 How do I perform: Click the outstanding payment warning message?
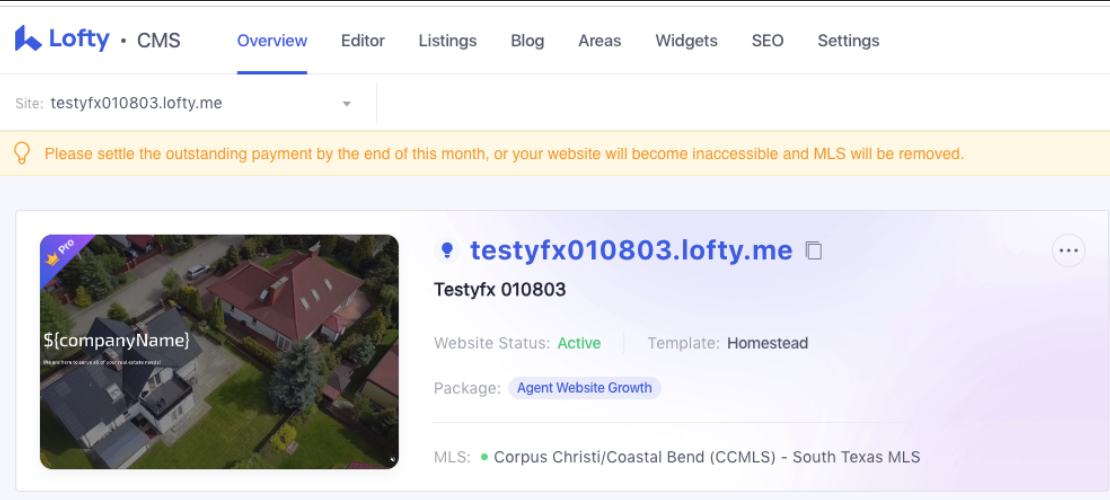click(504, 154)
